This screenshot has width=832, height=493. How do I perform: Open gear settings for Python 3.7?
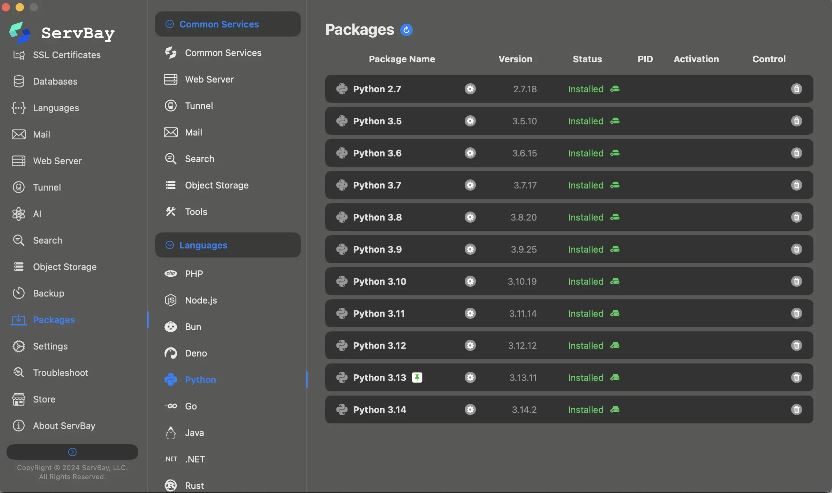[x=470, y=185]
